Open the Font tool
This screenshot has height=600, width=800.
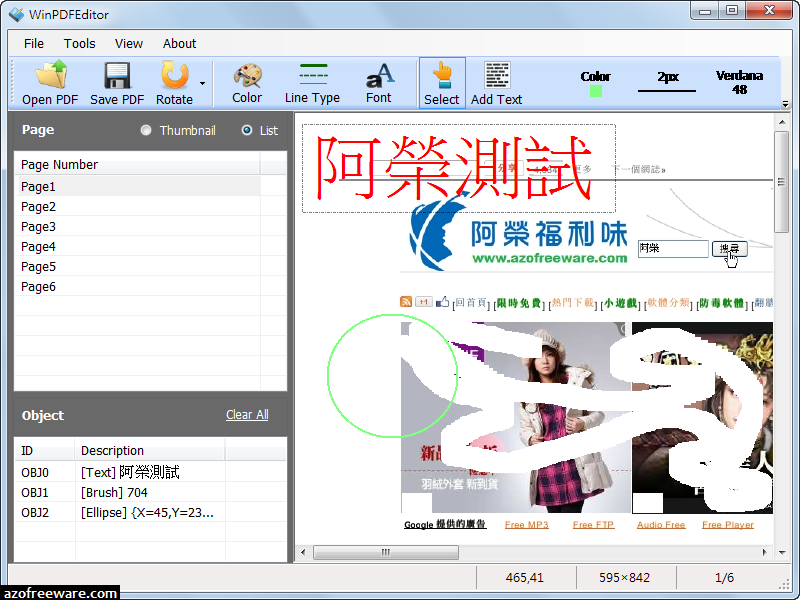pos(379,83)
